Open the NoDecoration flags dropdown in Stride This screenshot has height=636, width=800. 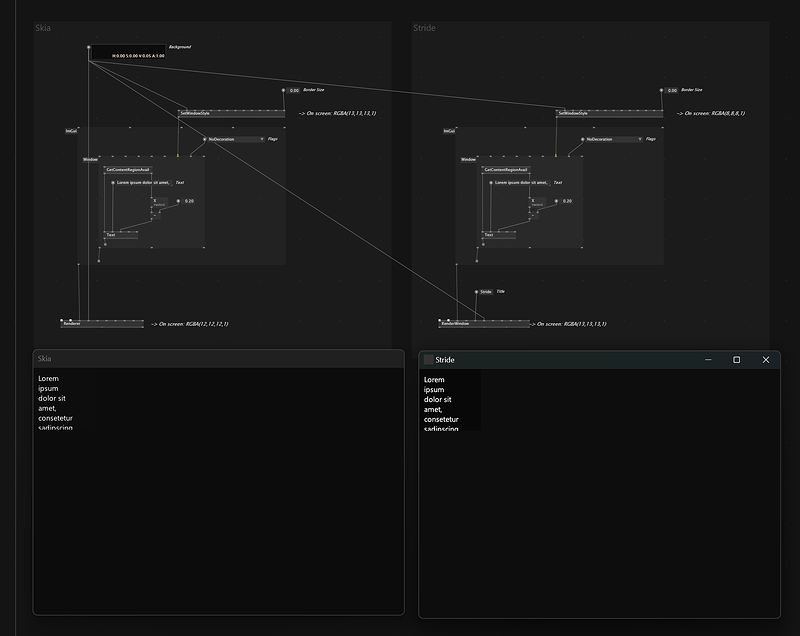pyautogui.click(x=612, y=139)
